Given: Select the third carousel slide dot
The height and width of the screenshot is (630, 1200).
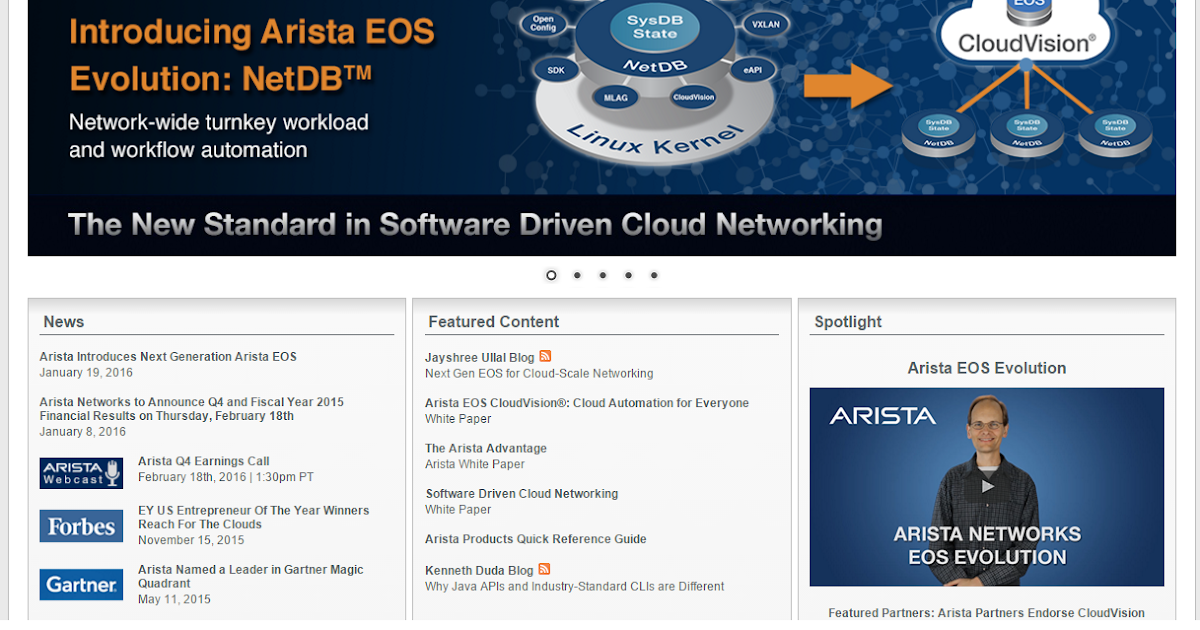Looking at the screenshot, I should (603, 275).
